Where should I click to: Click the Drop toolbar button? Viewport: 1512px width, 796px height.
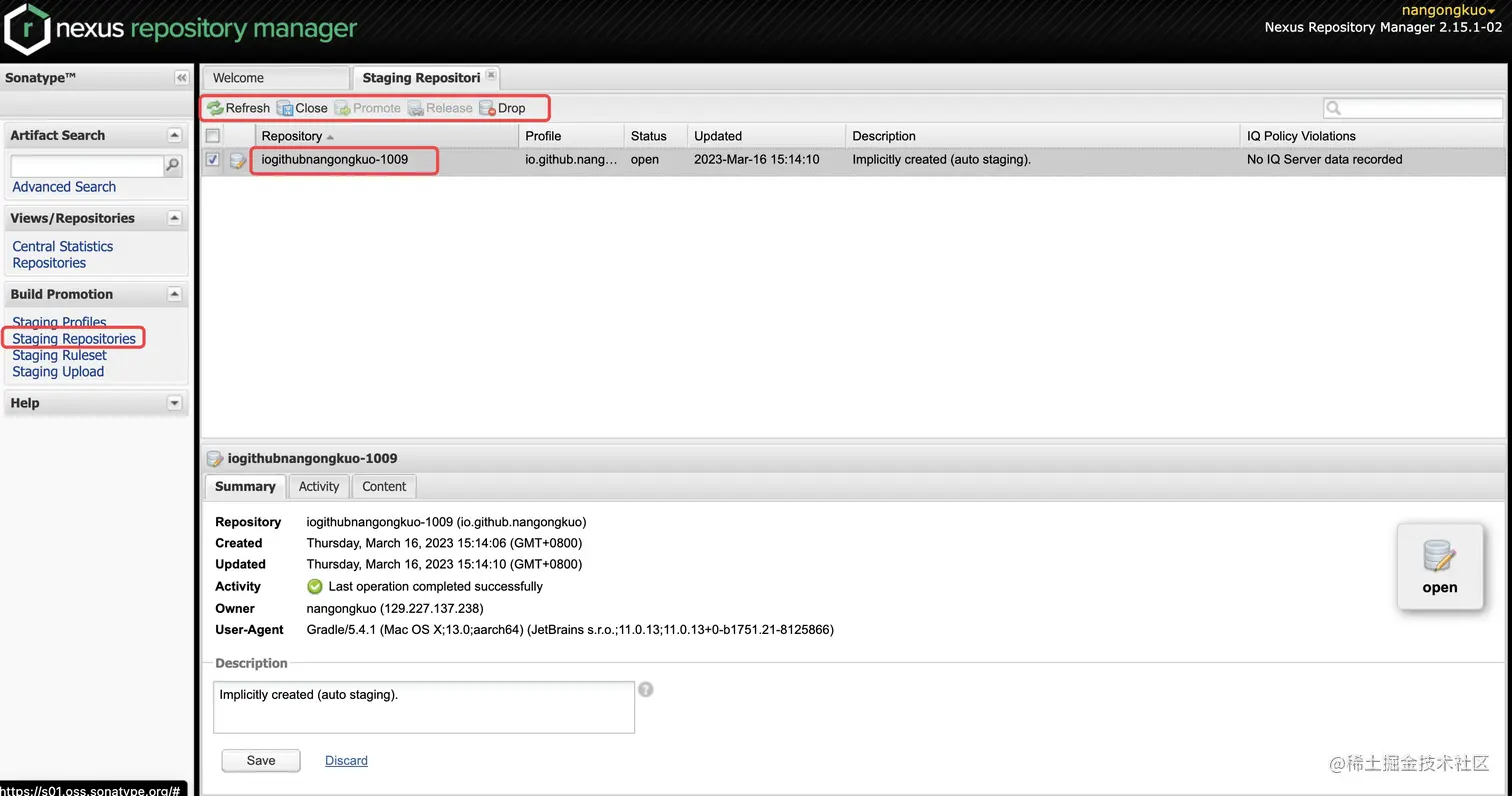click(x=502, y=108)
